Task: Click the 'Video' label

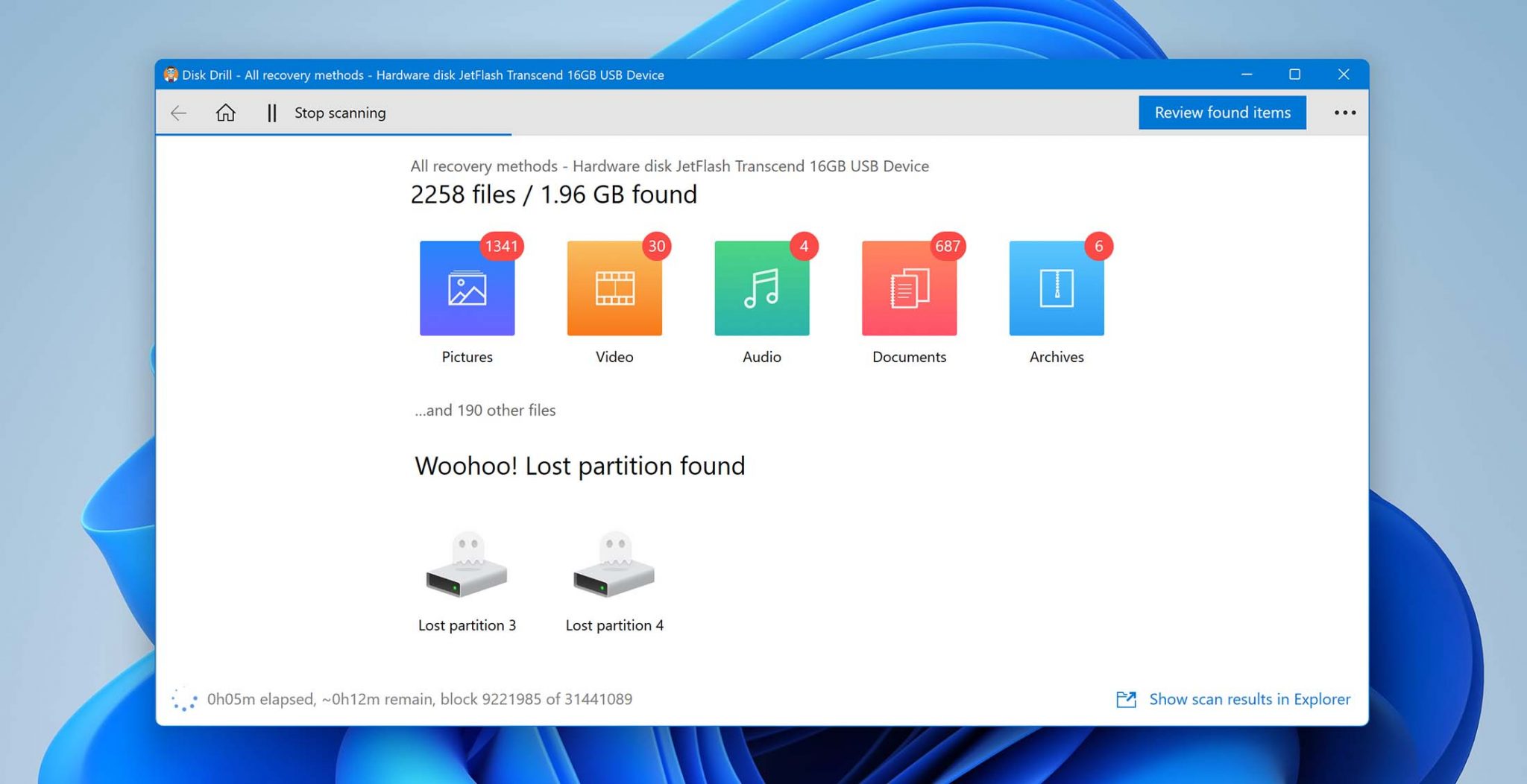Action: tap(614, 357)
